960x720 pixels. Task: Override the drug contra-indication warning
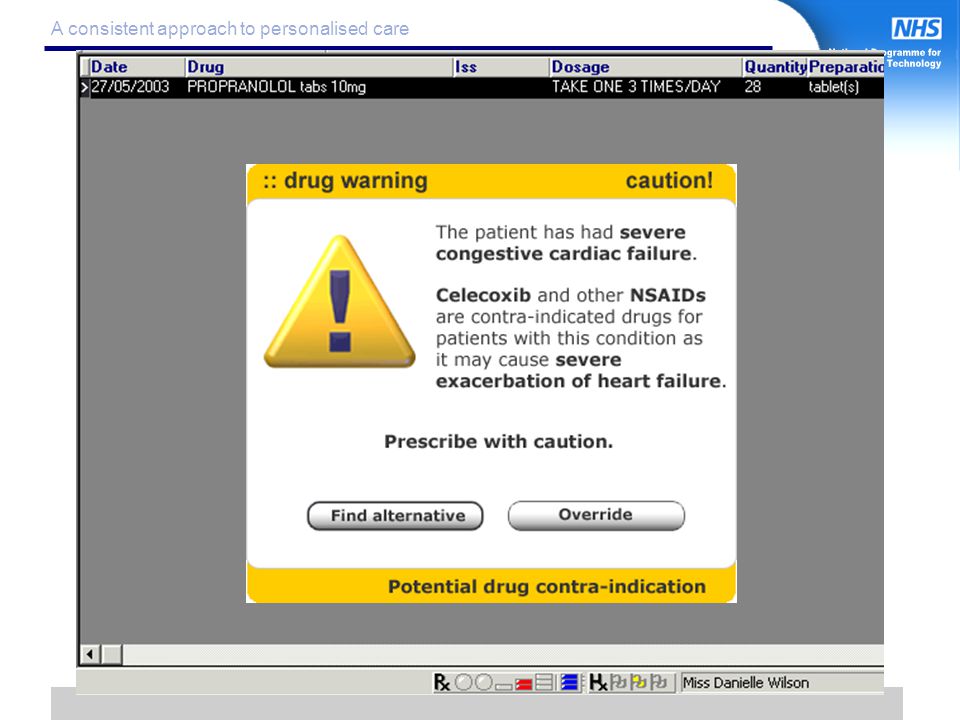click(x=596, y=515)
